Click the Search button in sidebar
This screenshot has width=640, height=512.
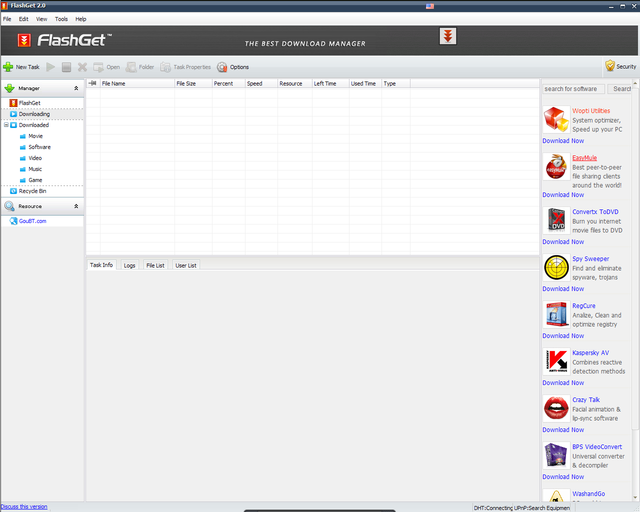(620, 89)
